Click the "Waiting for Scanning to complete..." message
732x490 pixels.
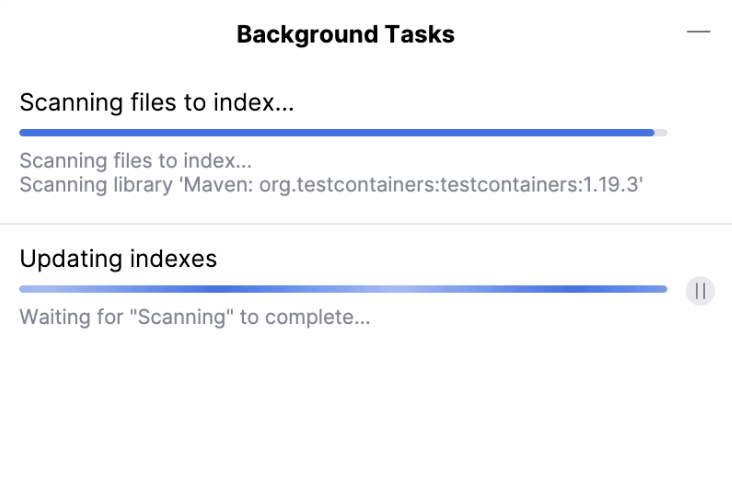coord(195,318)
